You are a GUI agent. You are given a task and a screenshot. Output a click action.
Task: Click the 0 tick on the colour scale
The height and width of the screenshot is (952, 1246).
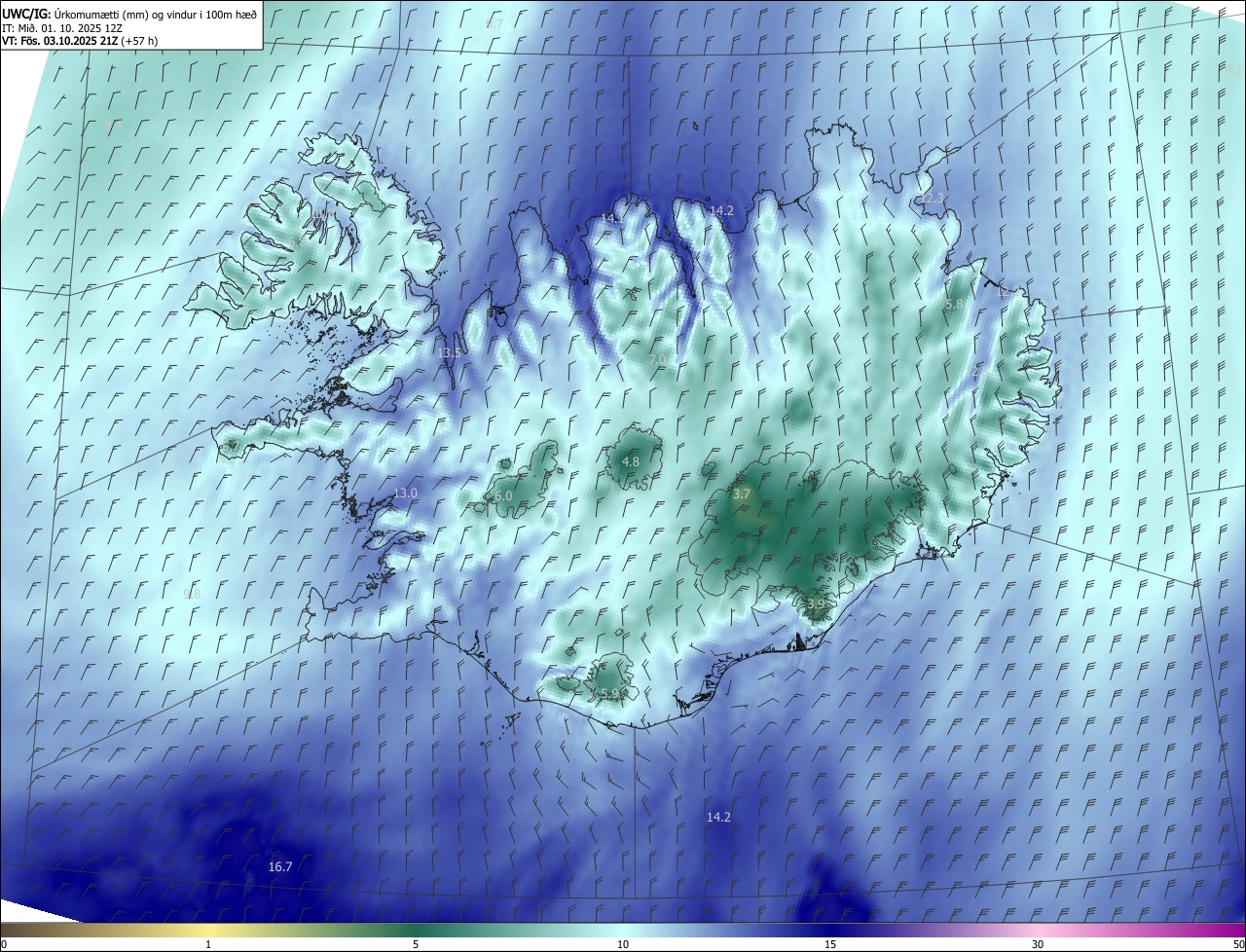(x=4, y=944)
